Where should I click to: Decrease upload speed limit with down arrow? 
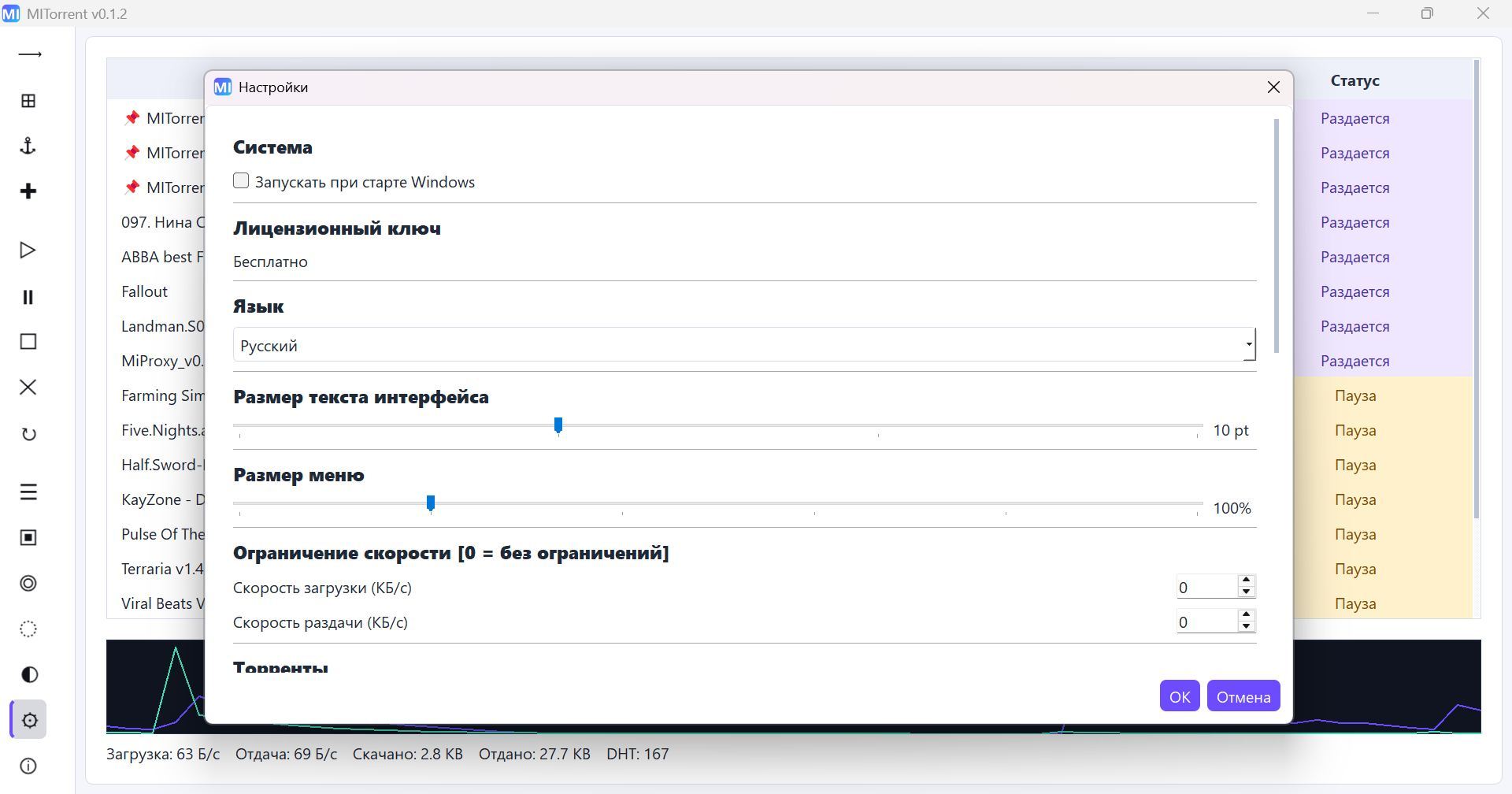pos(1246,627)
